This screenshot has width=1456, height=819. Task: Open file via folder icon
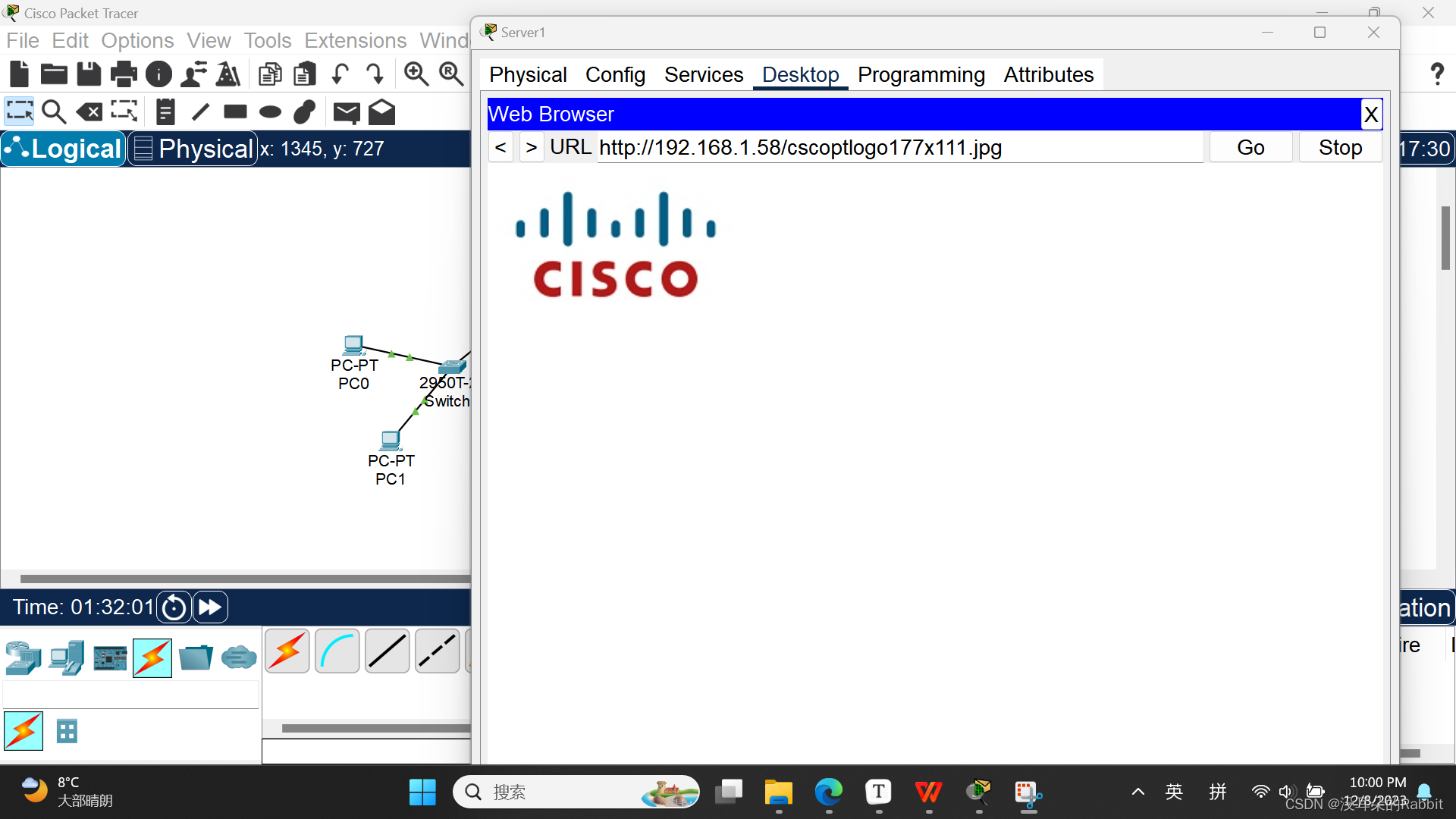click(x=54, y=74)
